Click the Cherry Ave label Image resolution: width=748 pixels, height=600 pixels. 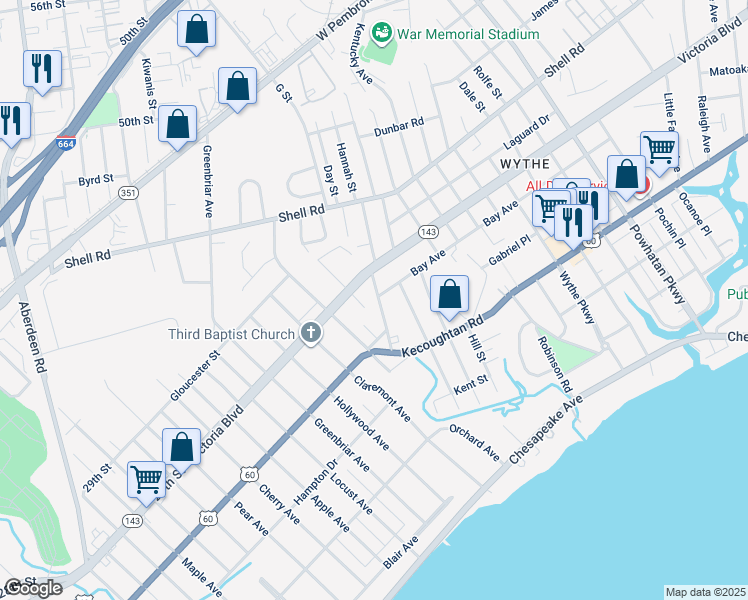(279, 504)
